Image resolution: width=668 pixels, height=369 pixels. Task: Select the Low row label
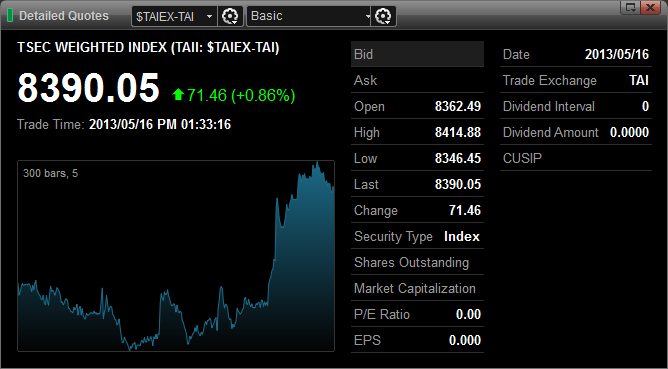[365, 159]
